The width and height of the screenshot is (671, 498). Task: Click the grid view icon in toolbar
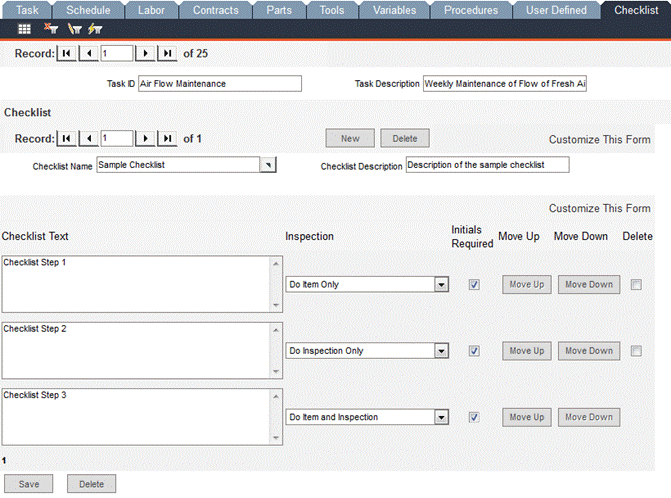[x=24, y=29]
